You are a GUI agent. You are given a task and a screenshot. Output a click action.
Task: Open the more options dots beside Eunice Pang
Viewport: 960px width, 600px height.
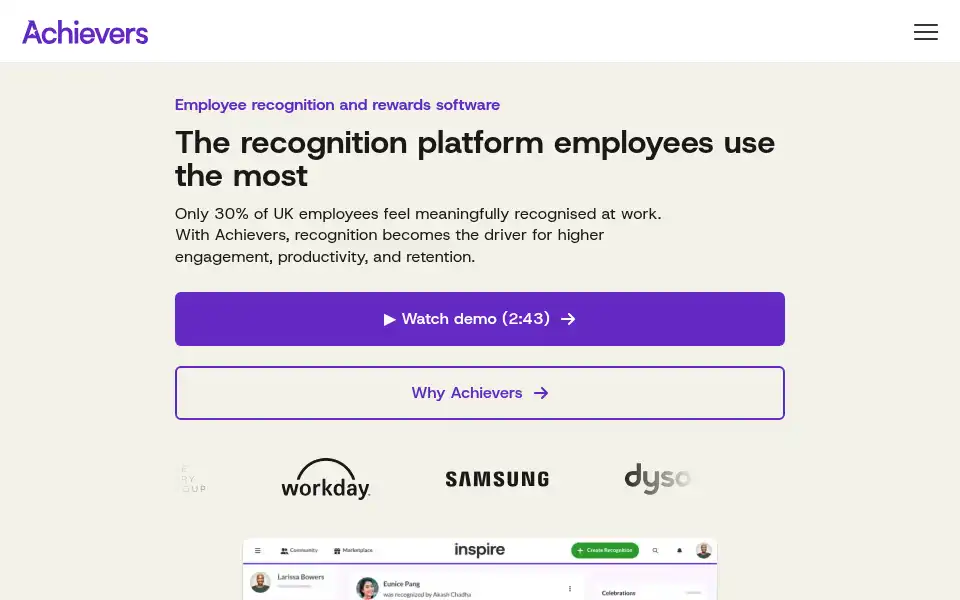coord(569,588)
